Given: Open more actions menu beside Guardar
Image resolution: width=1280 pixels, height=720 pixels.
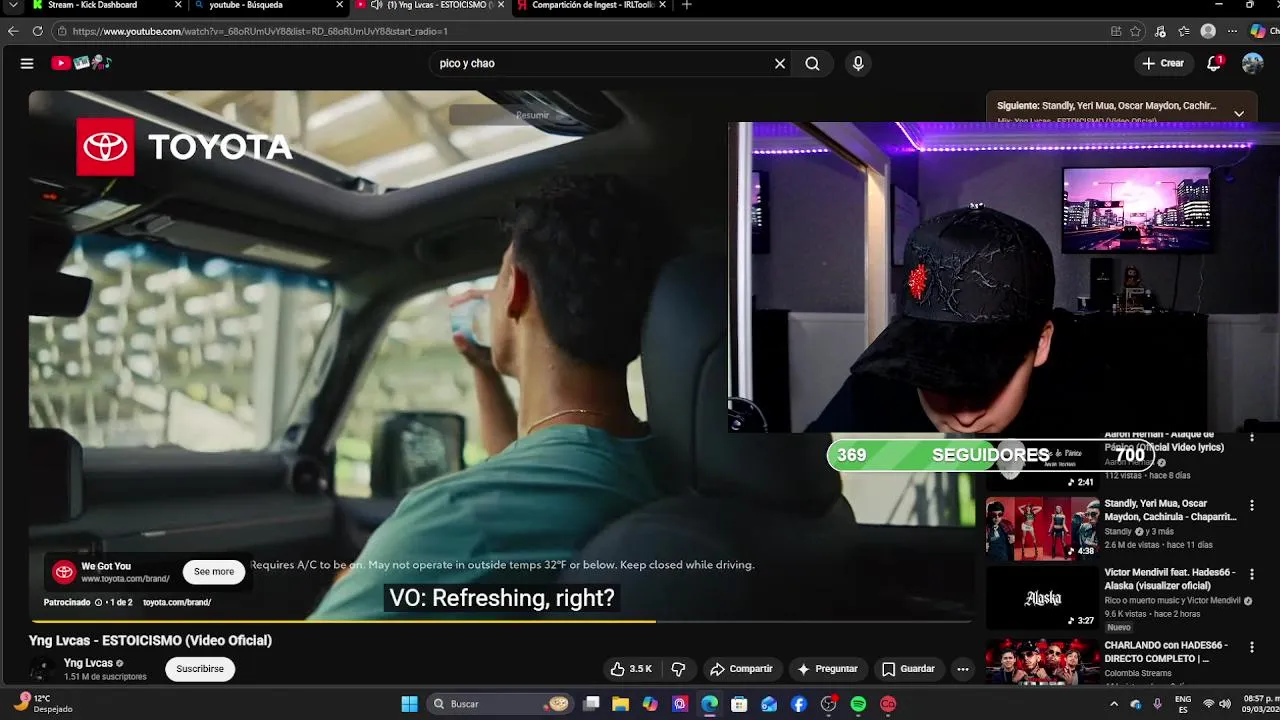Looking at the screenshot, I should 963,669.
